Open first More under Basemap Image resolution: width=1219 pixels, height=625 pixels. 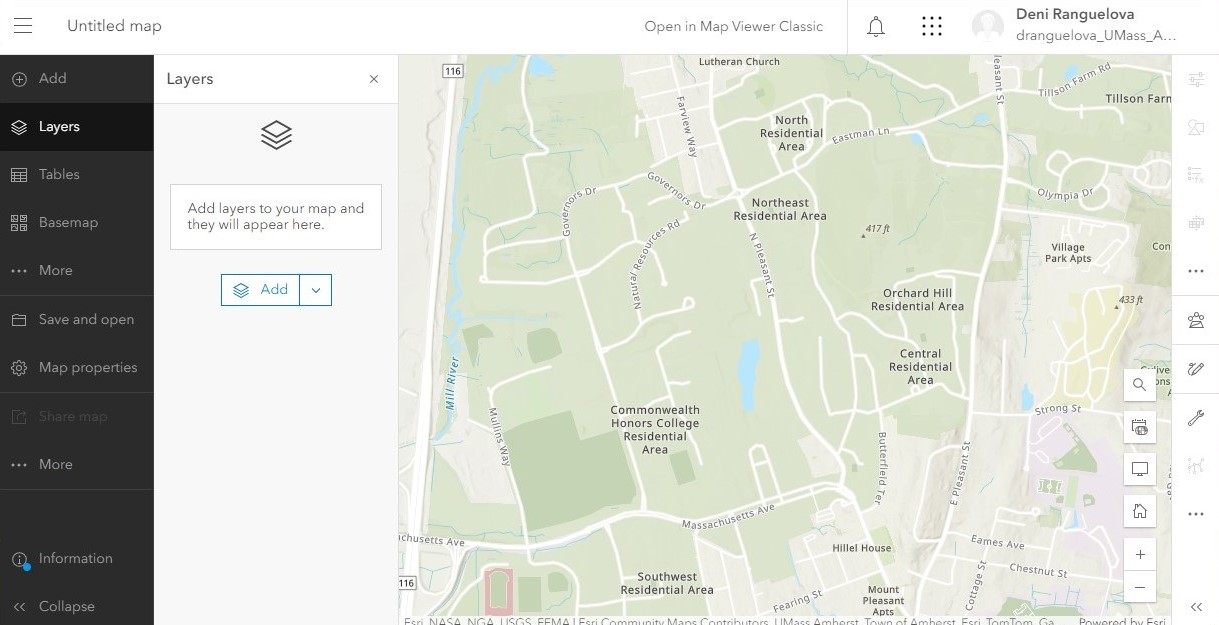(77, 270)
